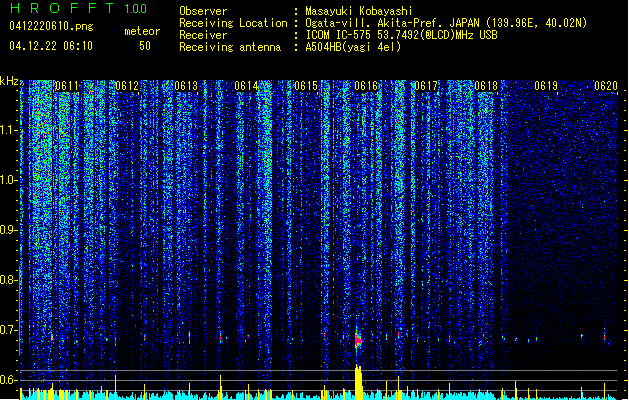The width and height of the screenshot is (629, 400).
Task: Click the 0612 time marker
Action: [x=127, y=86]
